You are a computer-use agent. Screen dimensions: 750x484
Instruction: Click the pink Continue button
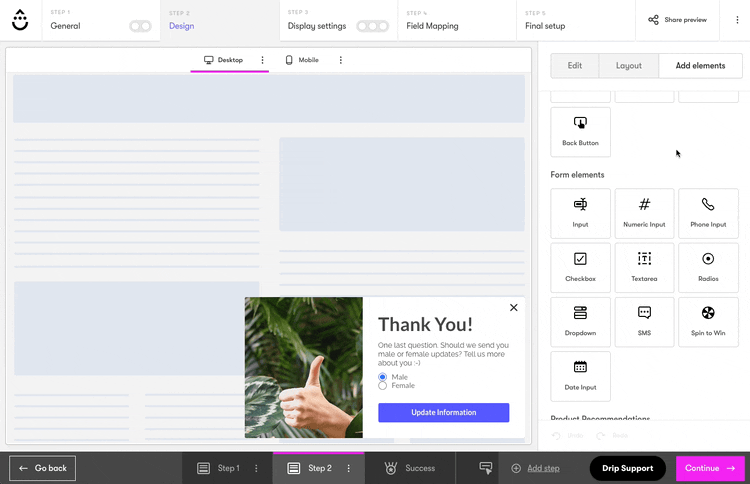(x=709, y=468)
